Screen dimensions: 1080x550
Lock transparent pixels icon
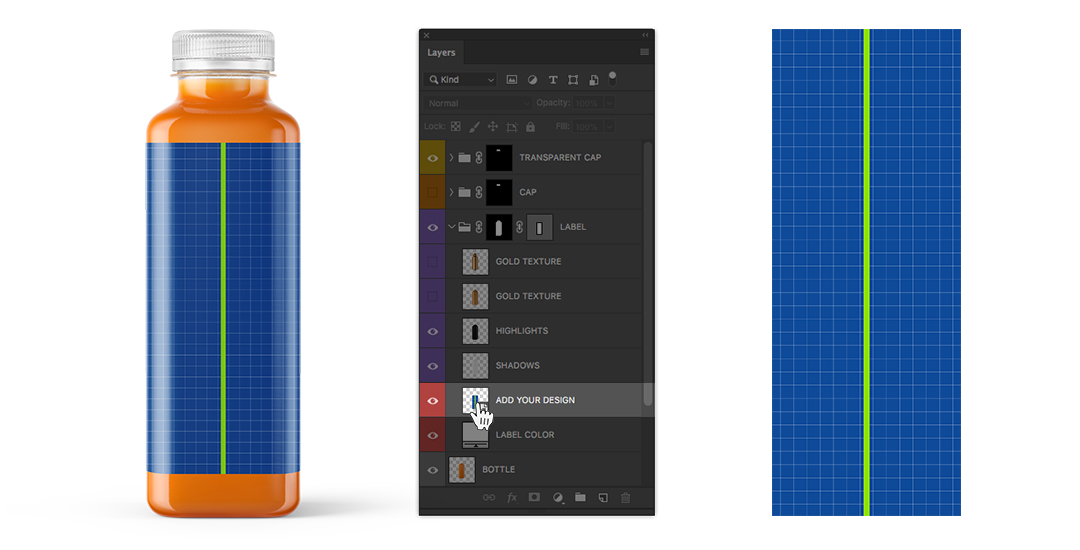coord(456,127)
